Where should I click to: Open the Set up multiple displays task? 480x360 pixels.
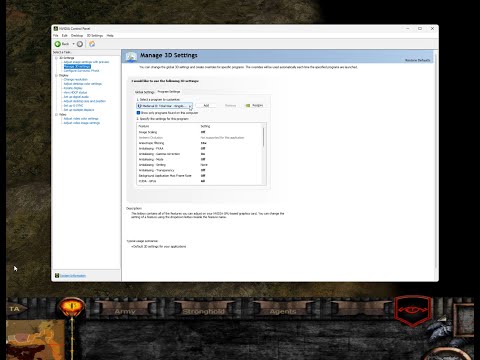79,110
